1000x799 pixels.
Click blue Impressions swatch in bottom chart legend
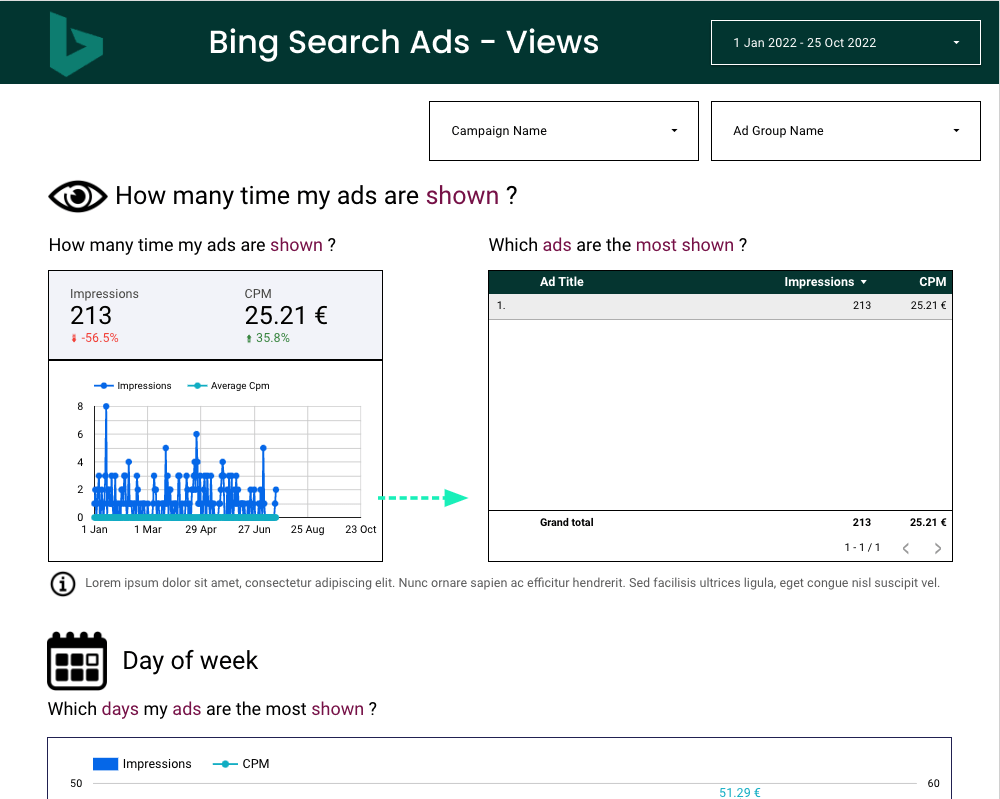105,764
